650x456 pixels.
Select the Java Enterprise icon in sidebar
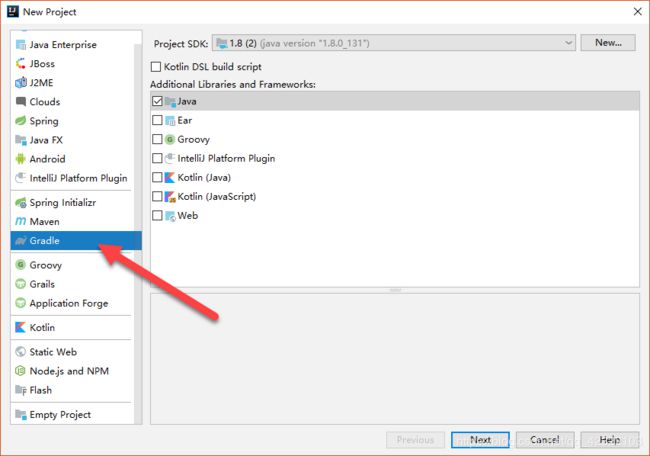point(21,45)
